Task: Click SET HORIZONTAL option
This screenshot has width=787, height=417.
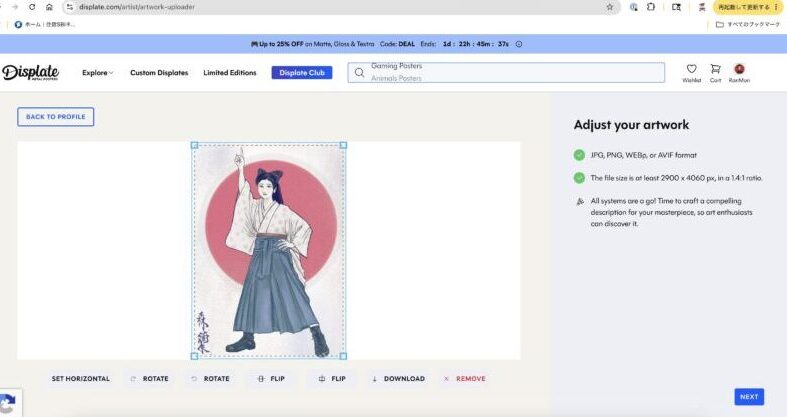Action: (80, 379)
